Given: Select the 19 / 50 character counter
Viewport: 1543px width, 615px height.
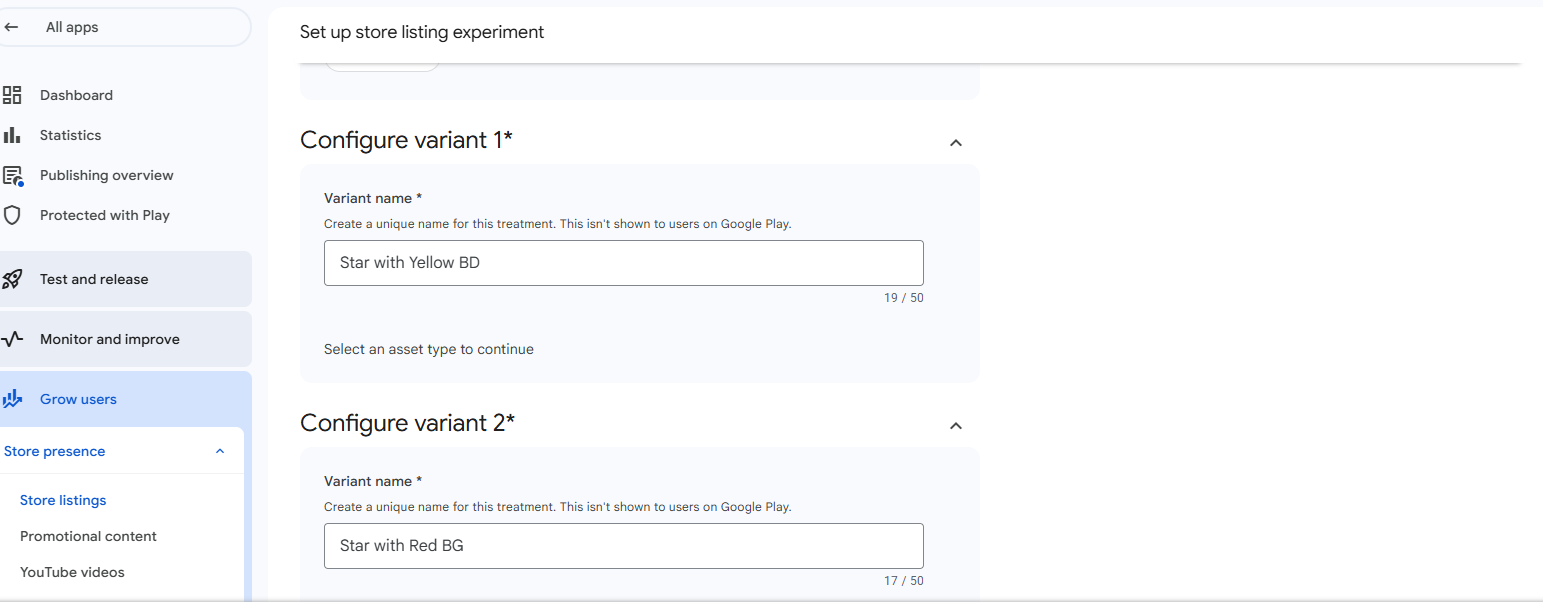Looking at the screenshot, I should point(904,298).
